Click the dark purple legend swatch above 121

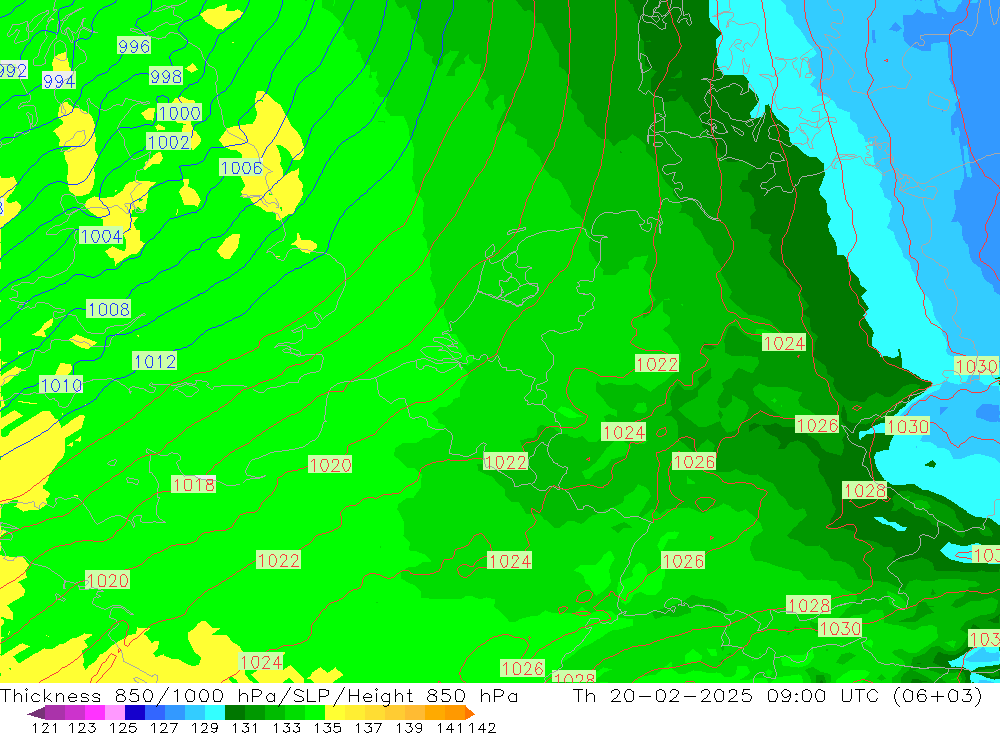[x=54, y=713]
